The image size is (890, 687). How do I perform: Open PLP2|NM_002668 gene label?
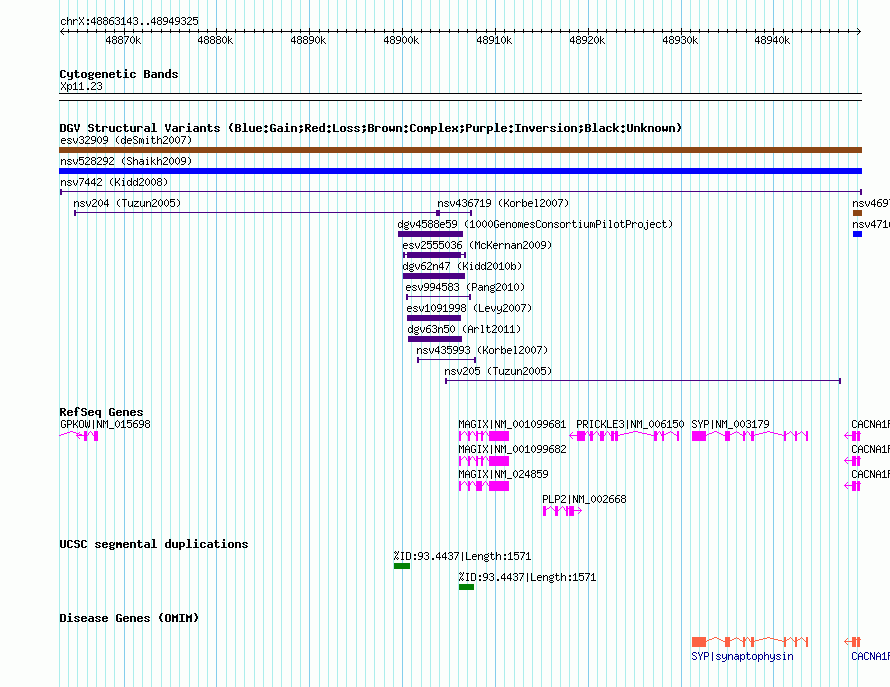pos(584,499)
